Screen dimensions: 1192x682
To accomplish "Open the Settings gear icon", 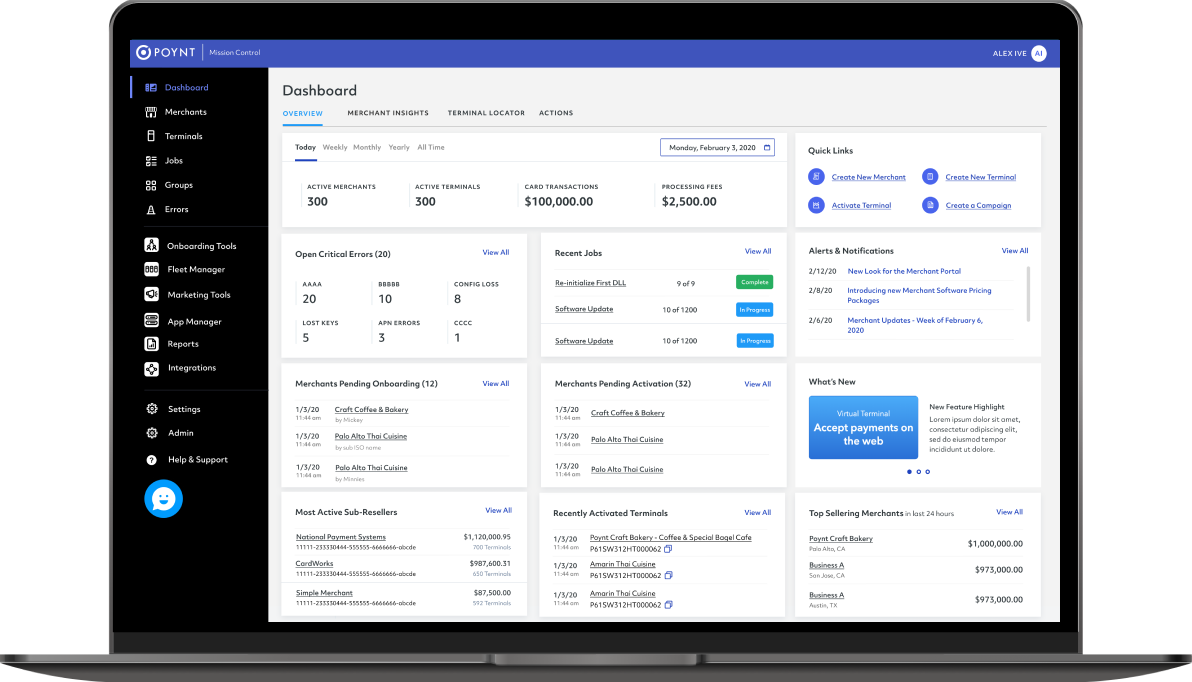I will 152,409.
